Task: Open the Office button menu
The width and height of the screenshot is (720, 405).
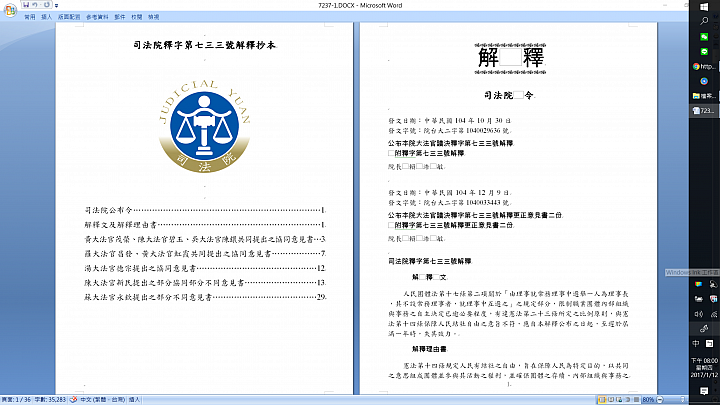Action: (10, 10)
